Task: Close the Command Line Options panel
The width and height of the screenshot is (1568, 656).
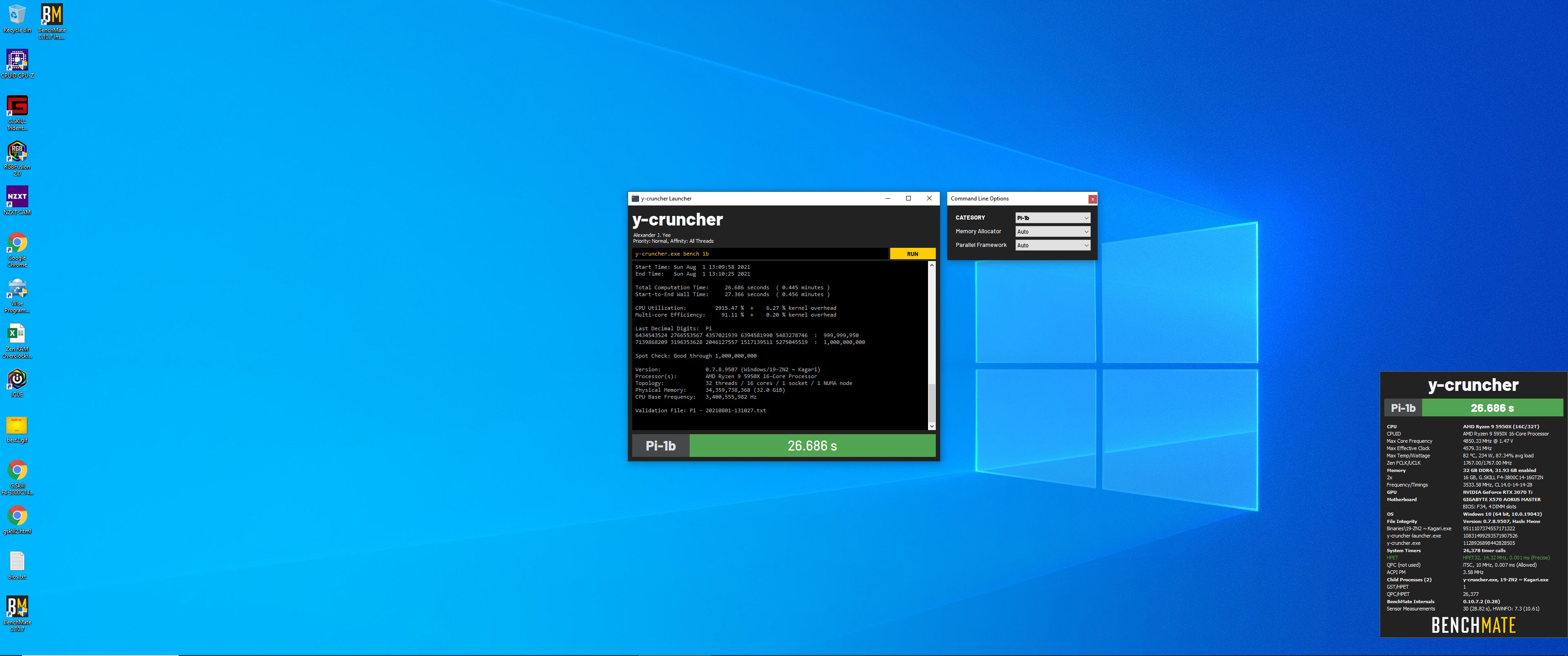Action: 1093,199
